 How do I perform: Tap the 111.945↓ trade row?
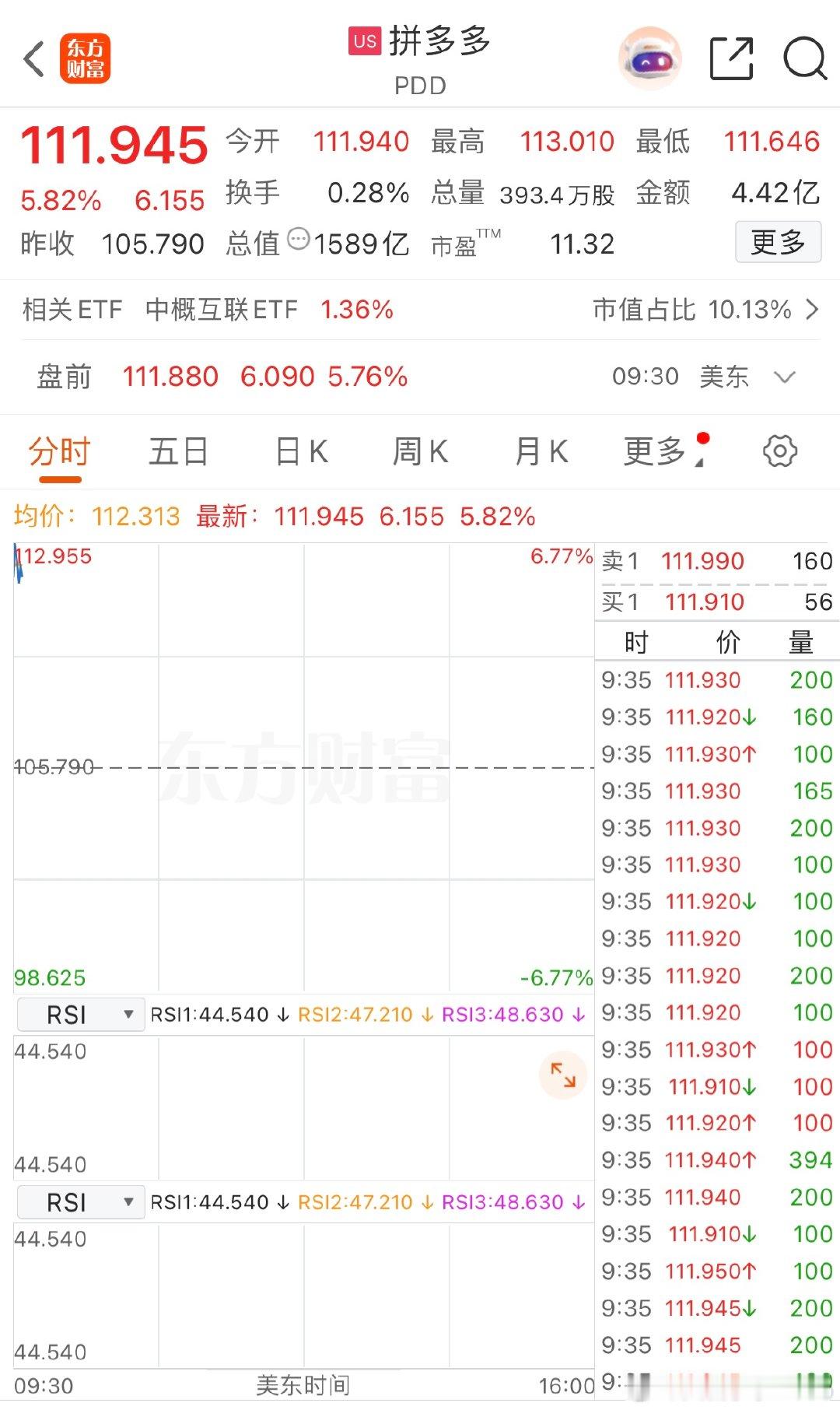[717, 1308]
